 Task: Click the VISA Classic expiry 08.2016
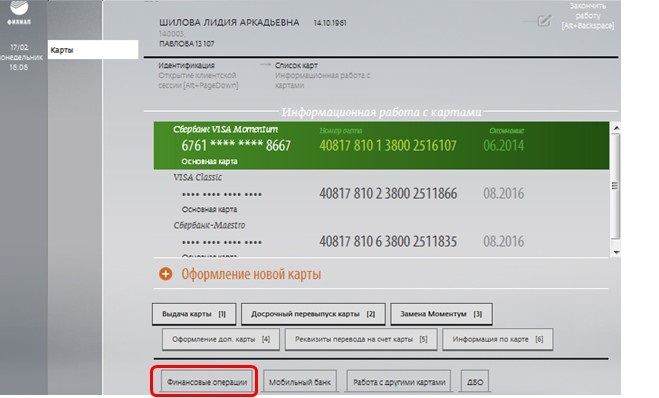[503, 194]
